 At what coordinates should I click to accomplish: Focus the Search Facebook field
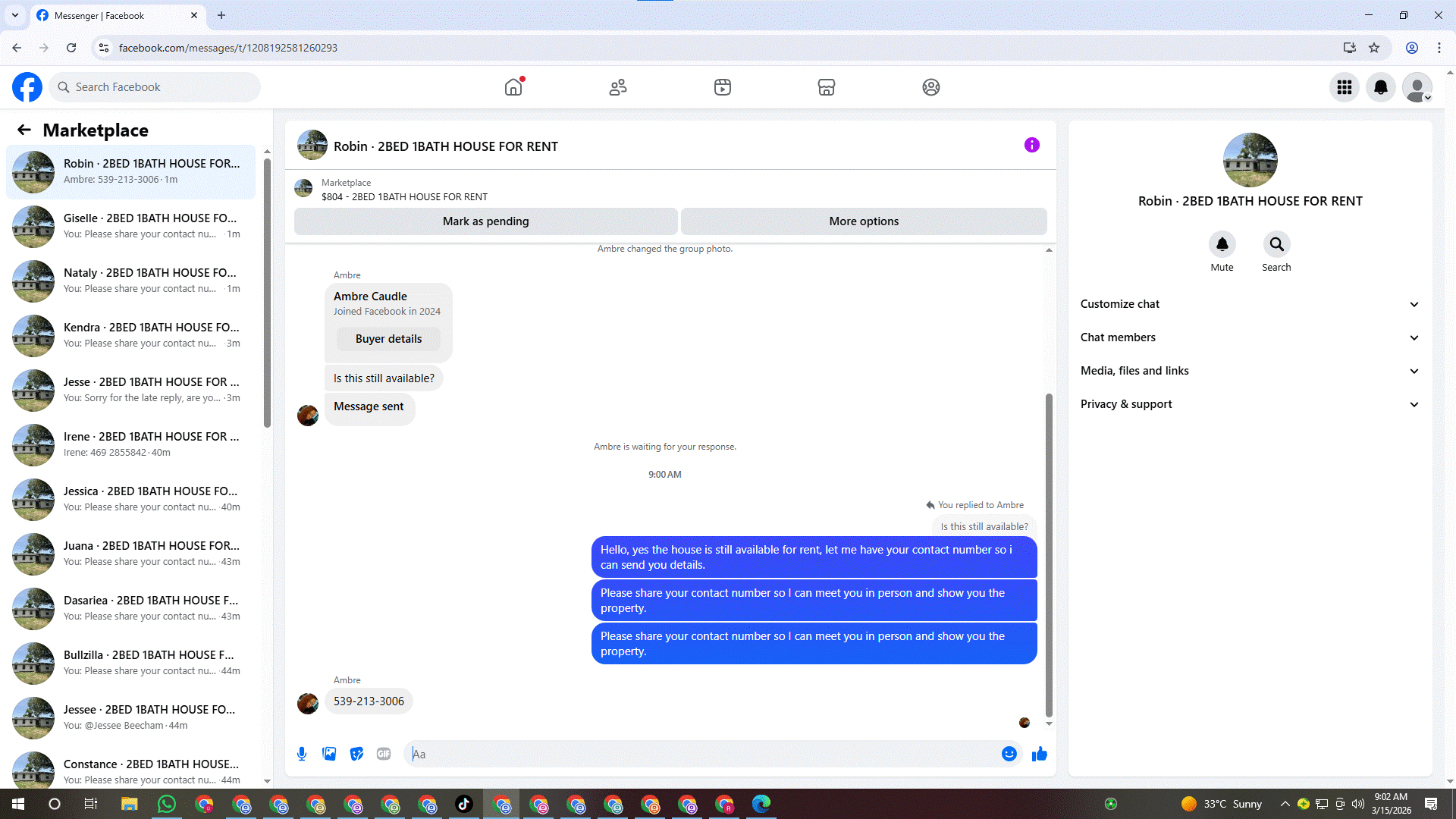tap(155, 87)
